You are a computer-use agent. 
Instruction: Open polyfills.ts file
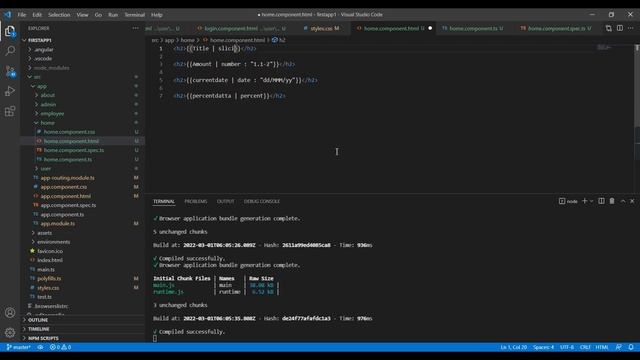point(49,278)
